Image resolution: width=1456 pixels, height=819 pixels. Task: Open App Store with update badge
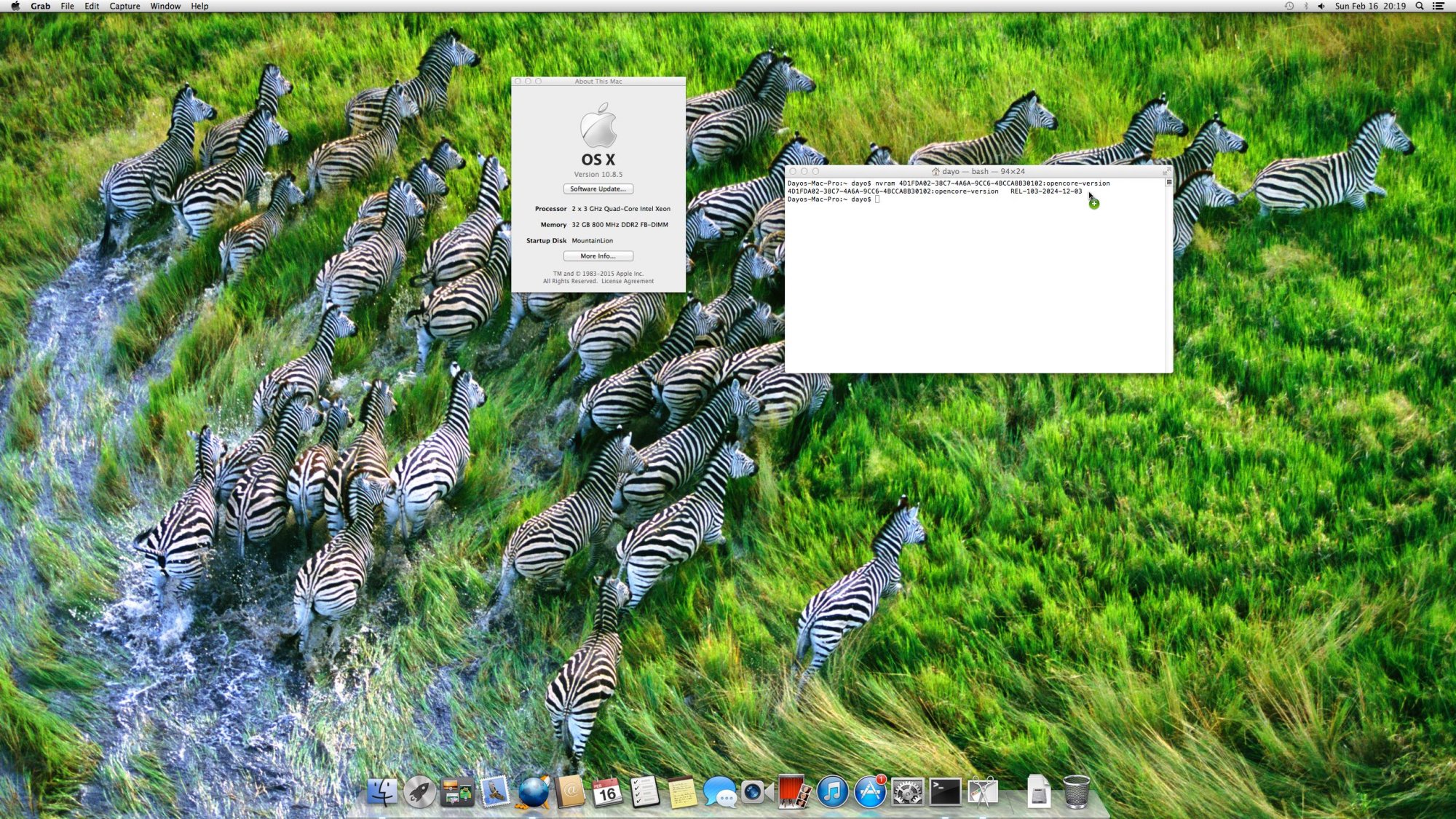coord(869,792)
